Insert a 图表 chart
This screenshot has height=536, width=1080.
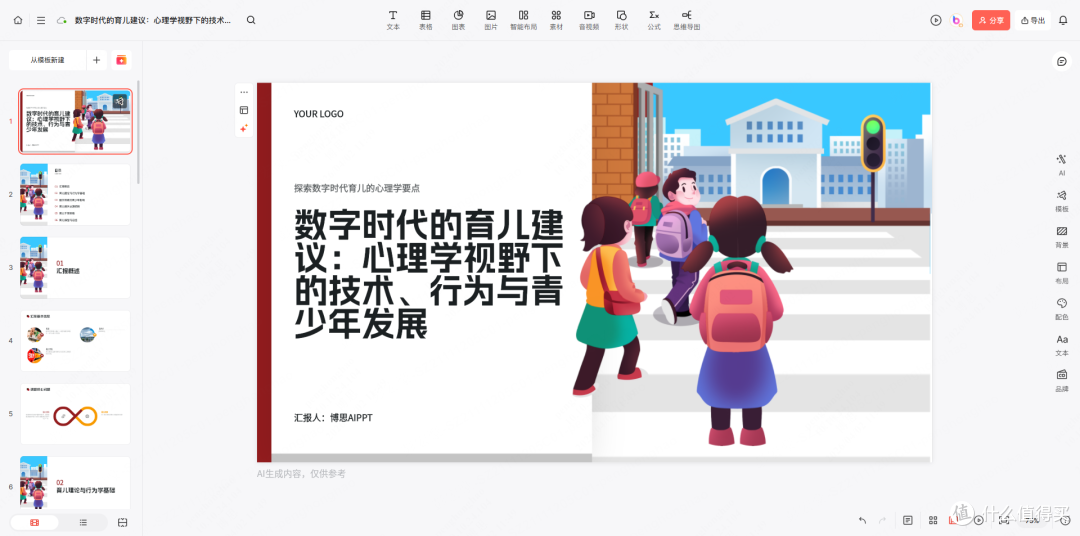pyautogui.click(x=458, y=20)
